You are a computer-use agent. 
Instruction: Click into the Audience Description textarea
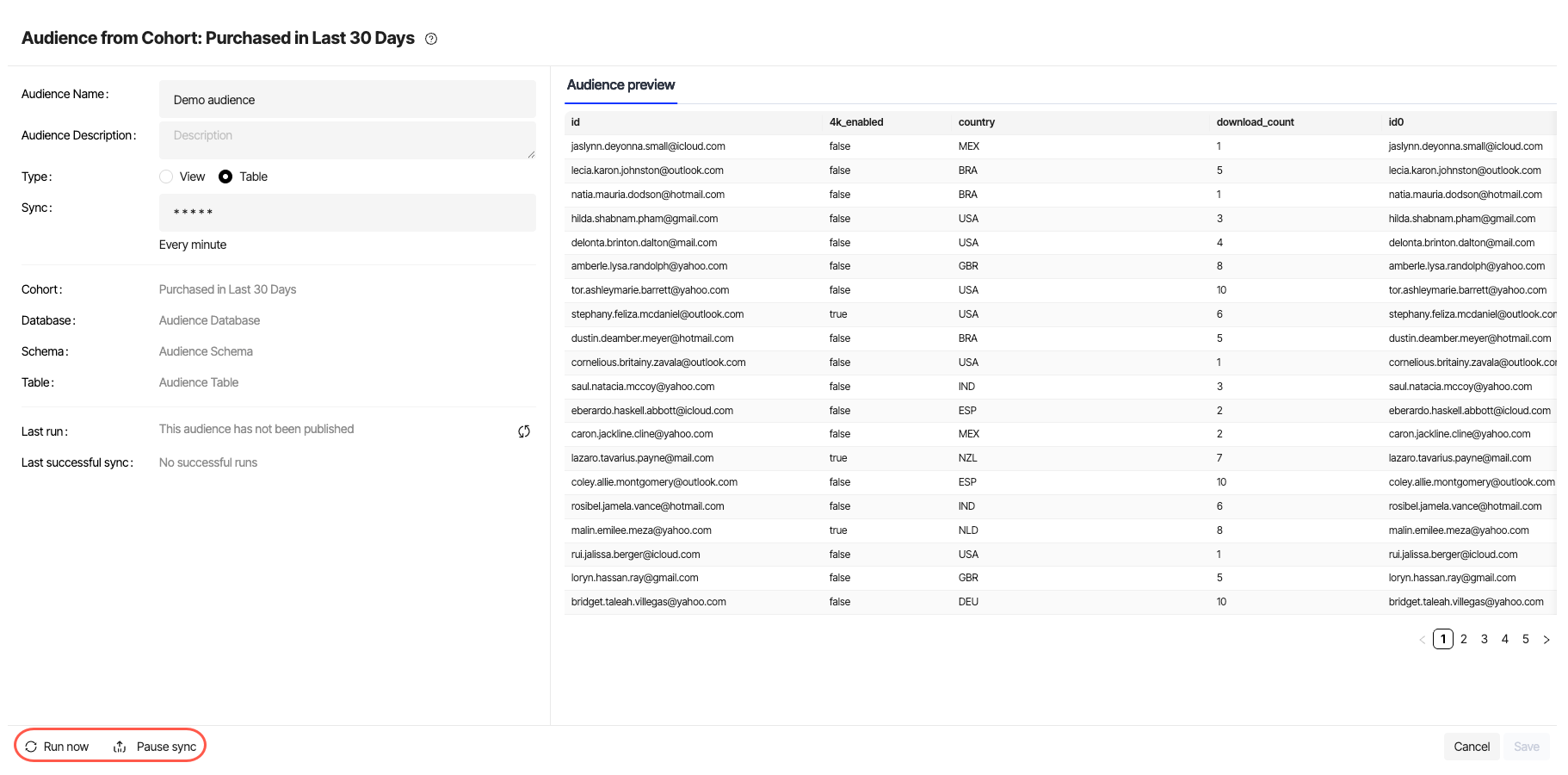(x=347, y=139)
